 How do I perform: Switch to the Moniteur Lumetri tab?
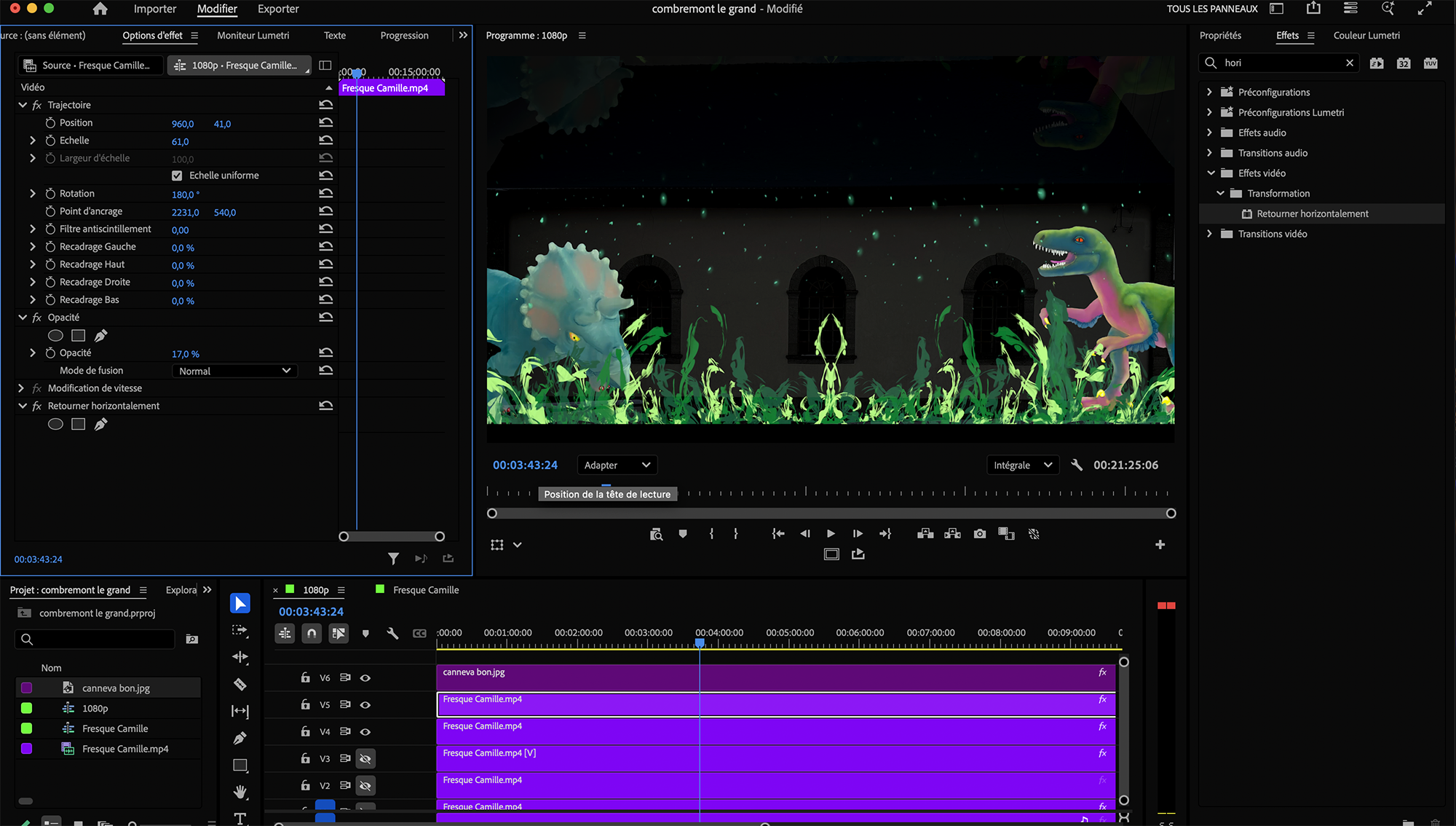pyautogui.click(x=253, y=35)
